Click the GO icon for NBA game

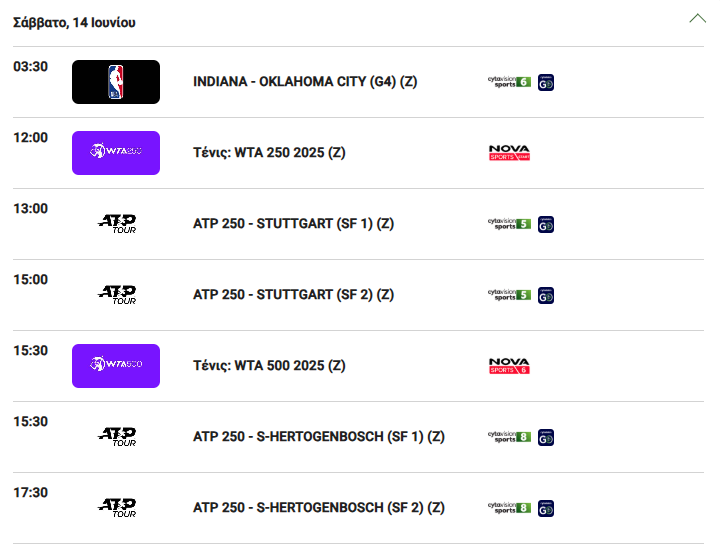coord(546,83)
